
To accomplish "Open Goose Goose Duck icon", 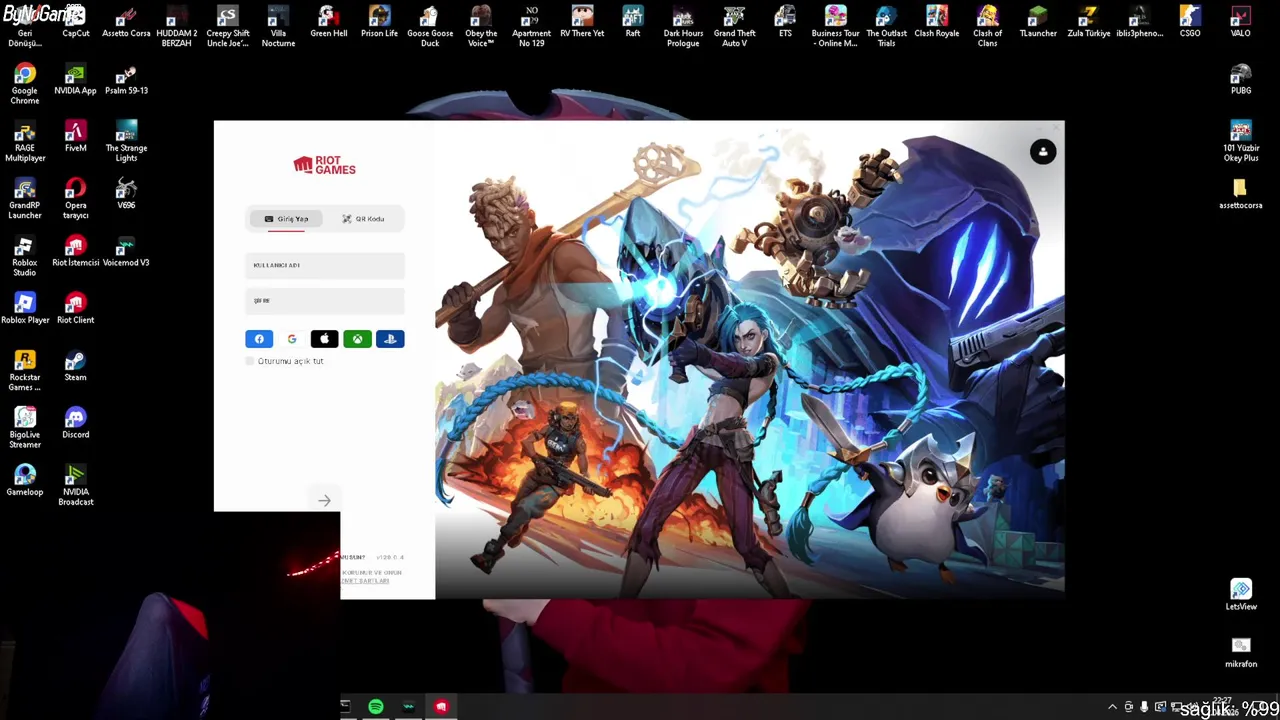I will 430,27.
